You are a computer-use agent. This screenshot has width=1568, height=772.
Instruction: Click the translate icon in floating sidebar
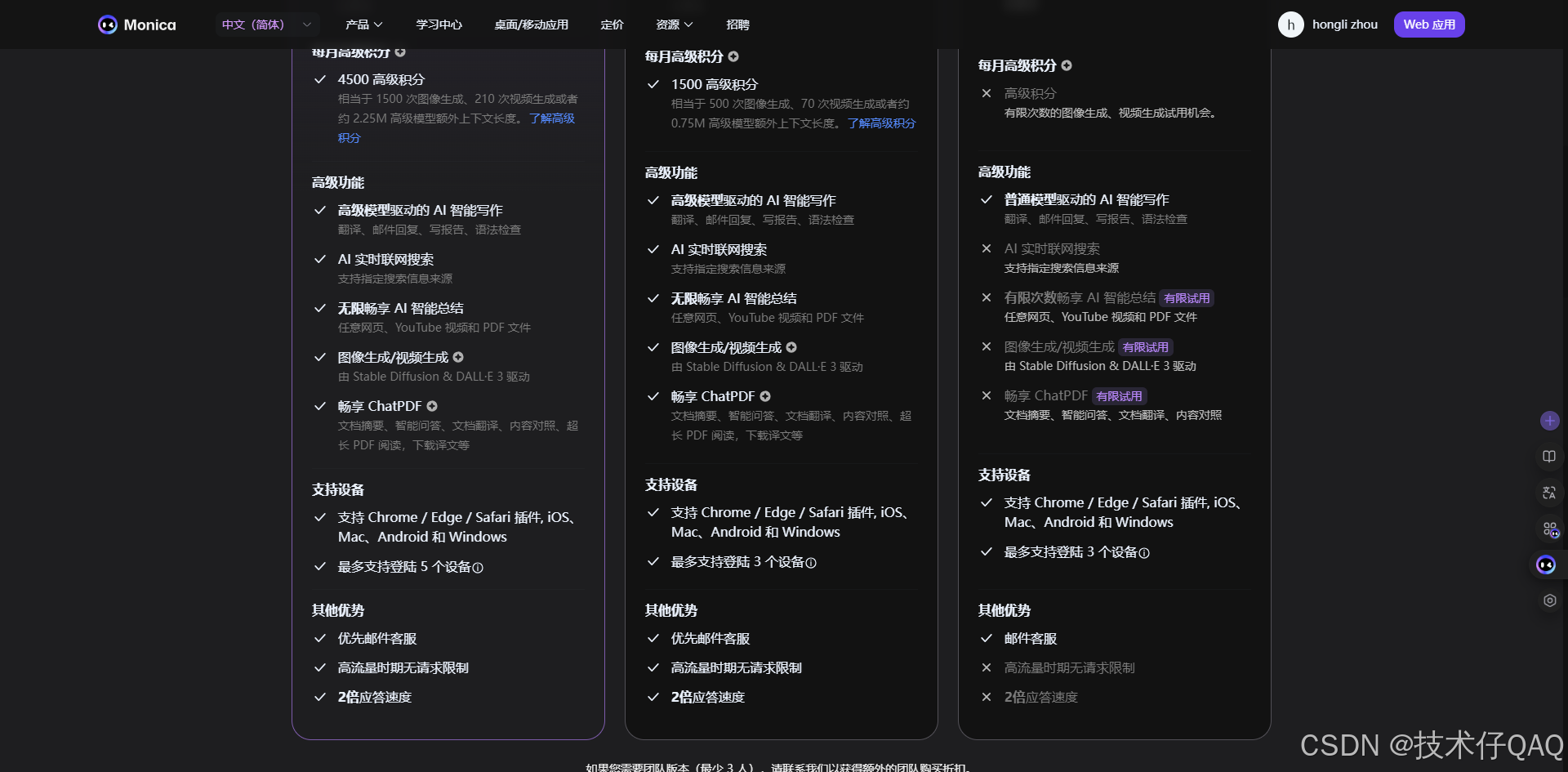[1549, 493]
